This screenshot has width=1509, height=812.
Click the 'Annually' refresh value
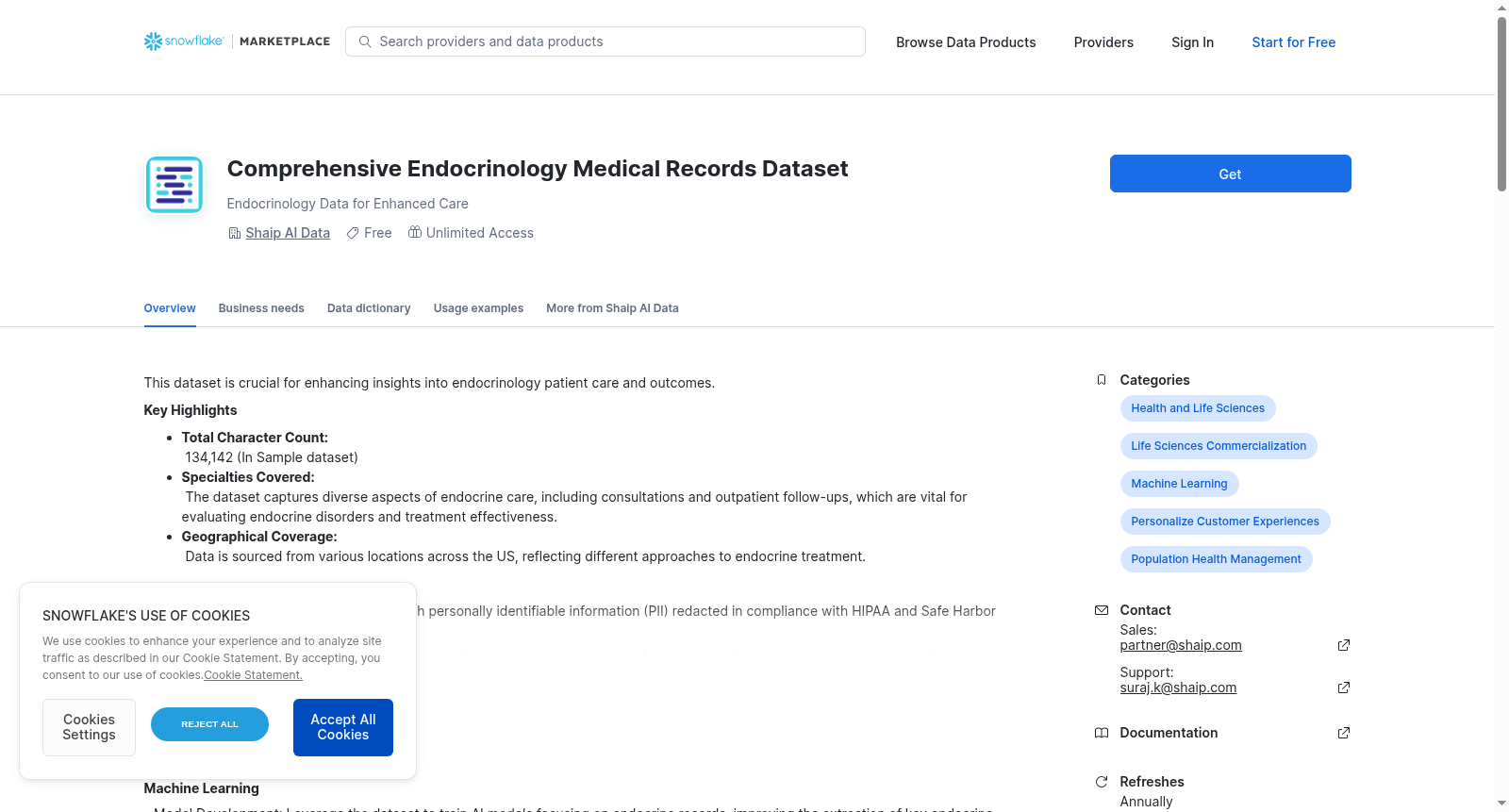pyautogui.click(x=1146, y=802)
